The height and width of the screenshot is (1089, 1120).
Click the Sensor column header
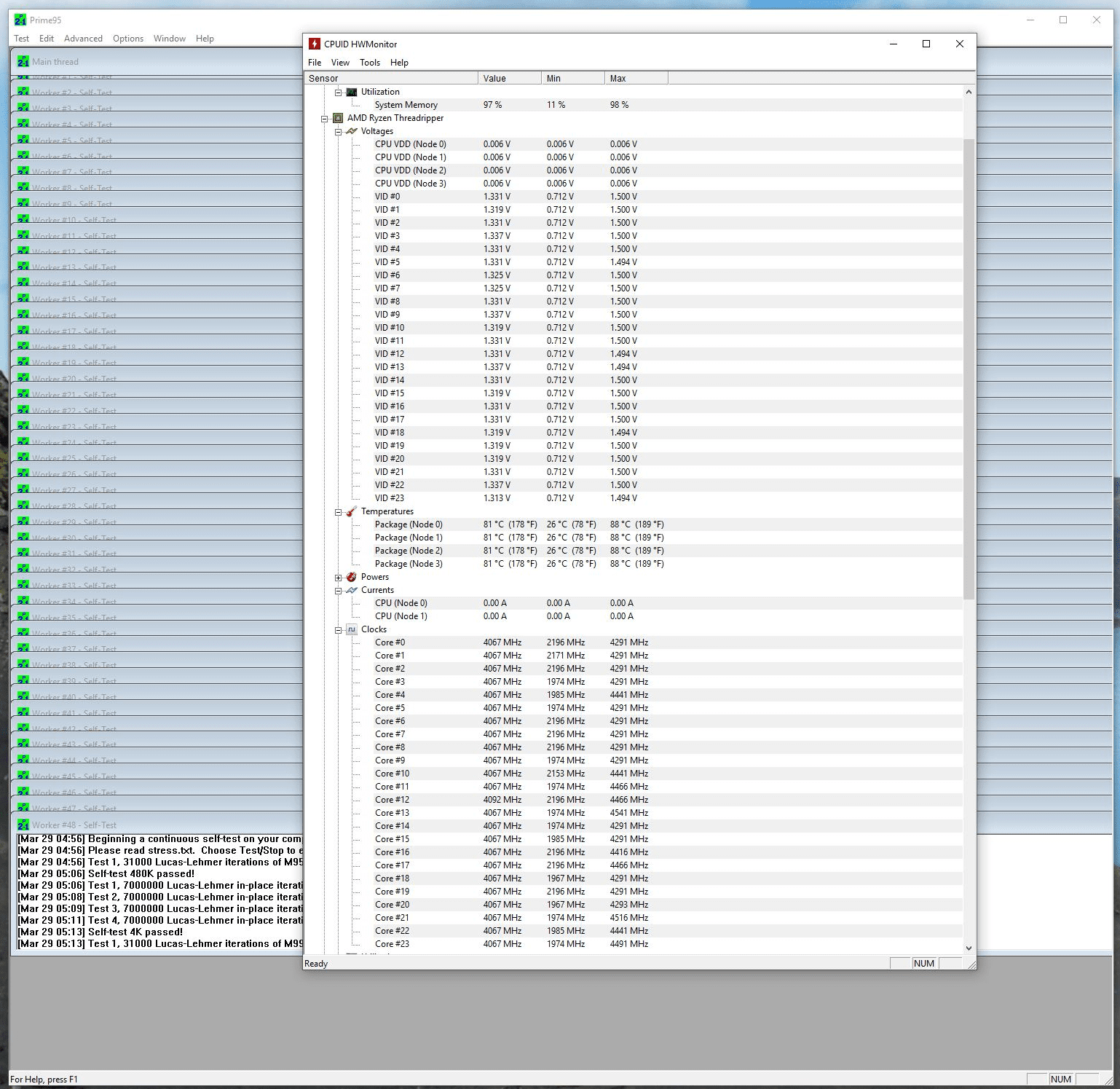391,78
